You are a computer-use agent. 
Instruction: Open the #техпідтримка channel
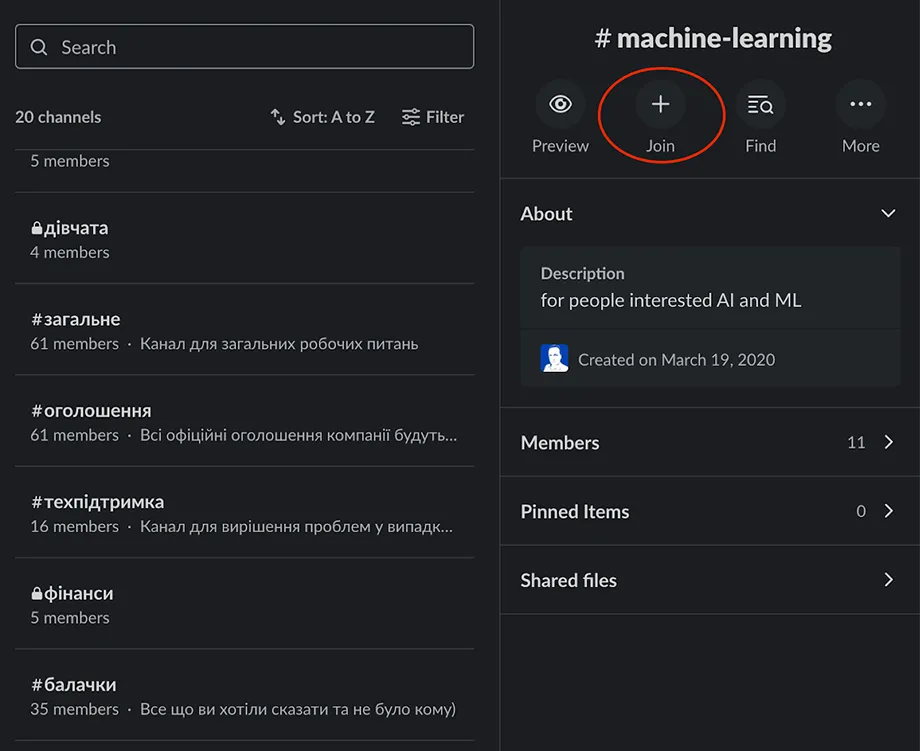(97, 502)
